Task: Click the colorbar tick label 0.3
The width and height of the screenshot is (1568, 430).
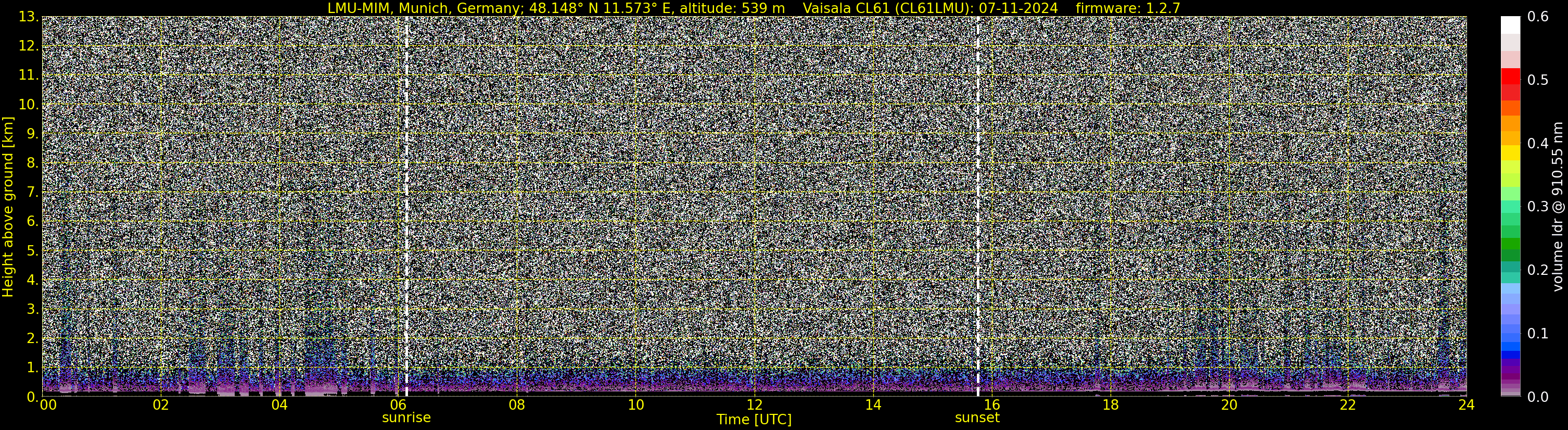Action: pyautogui.click(x=1538, y=207)
